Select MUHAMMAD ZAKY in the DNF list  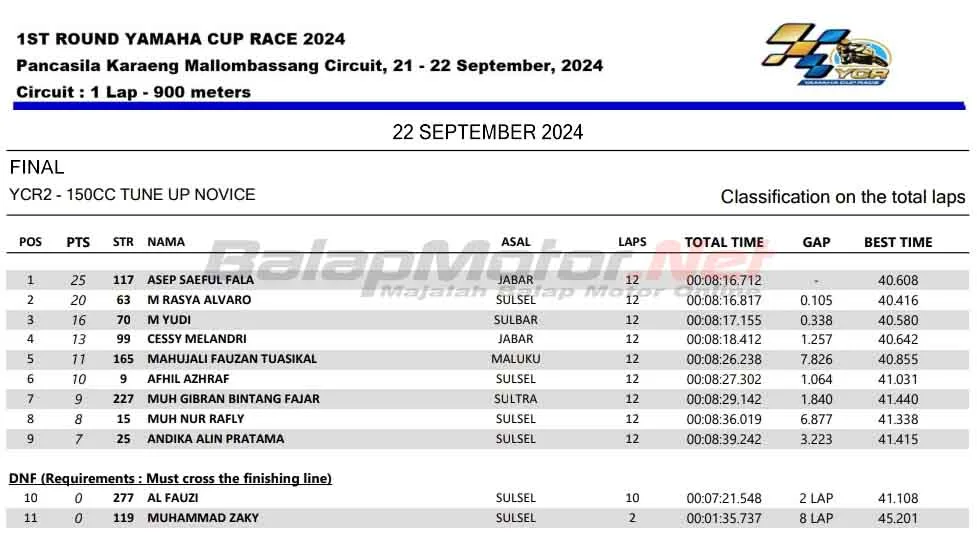(x=203, y=518)
